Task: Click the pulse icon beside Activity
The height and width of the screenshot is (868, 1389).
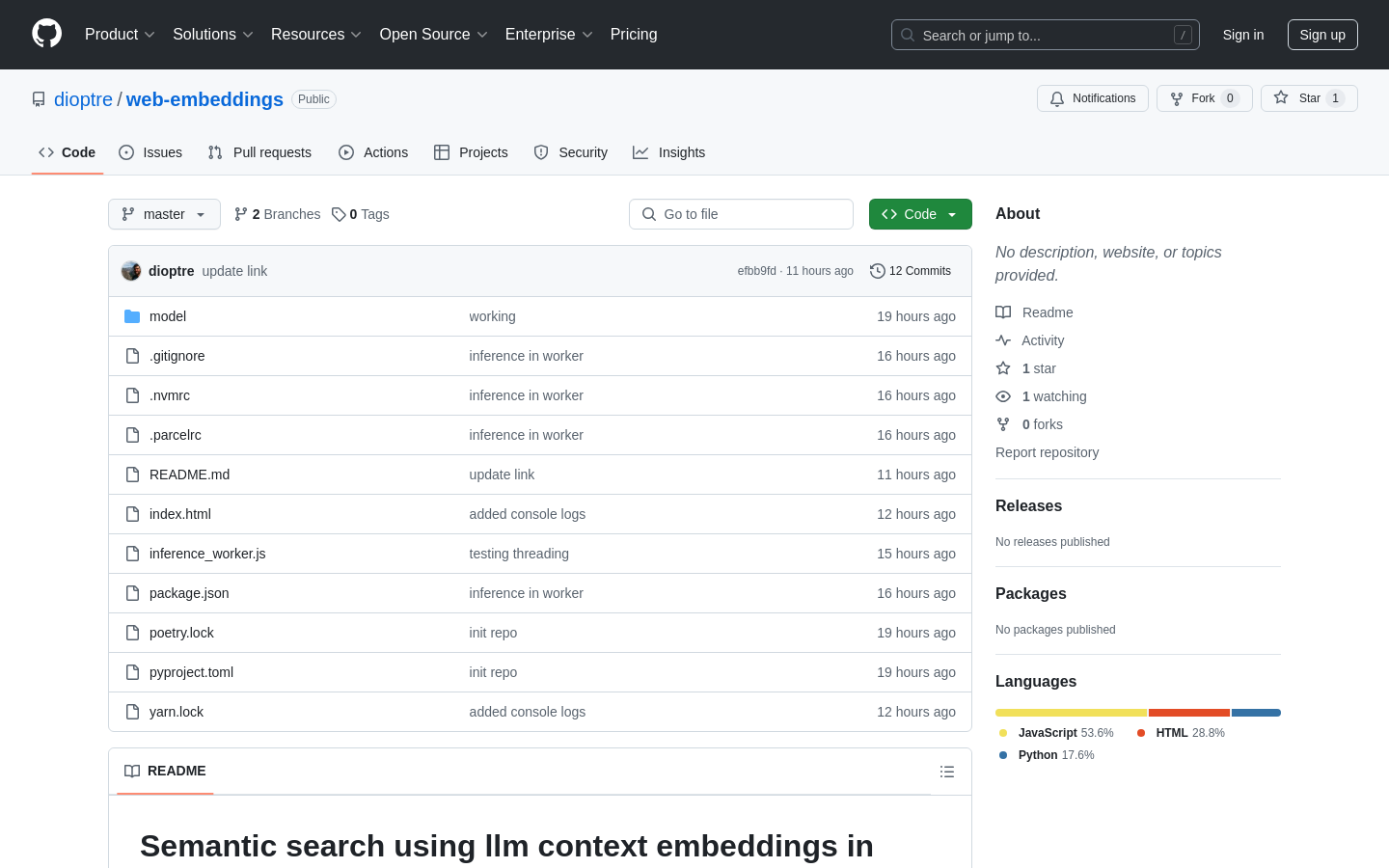Action: coord(1003,340)
